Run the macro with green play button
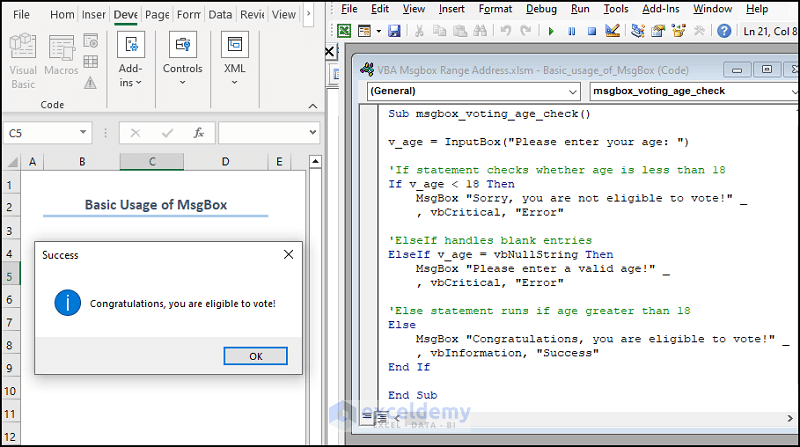The height and width of the screenshot is (447, 800). [551, 31]
